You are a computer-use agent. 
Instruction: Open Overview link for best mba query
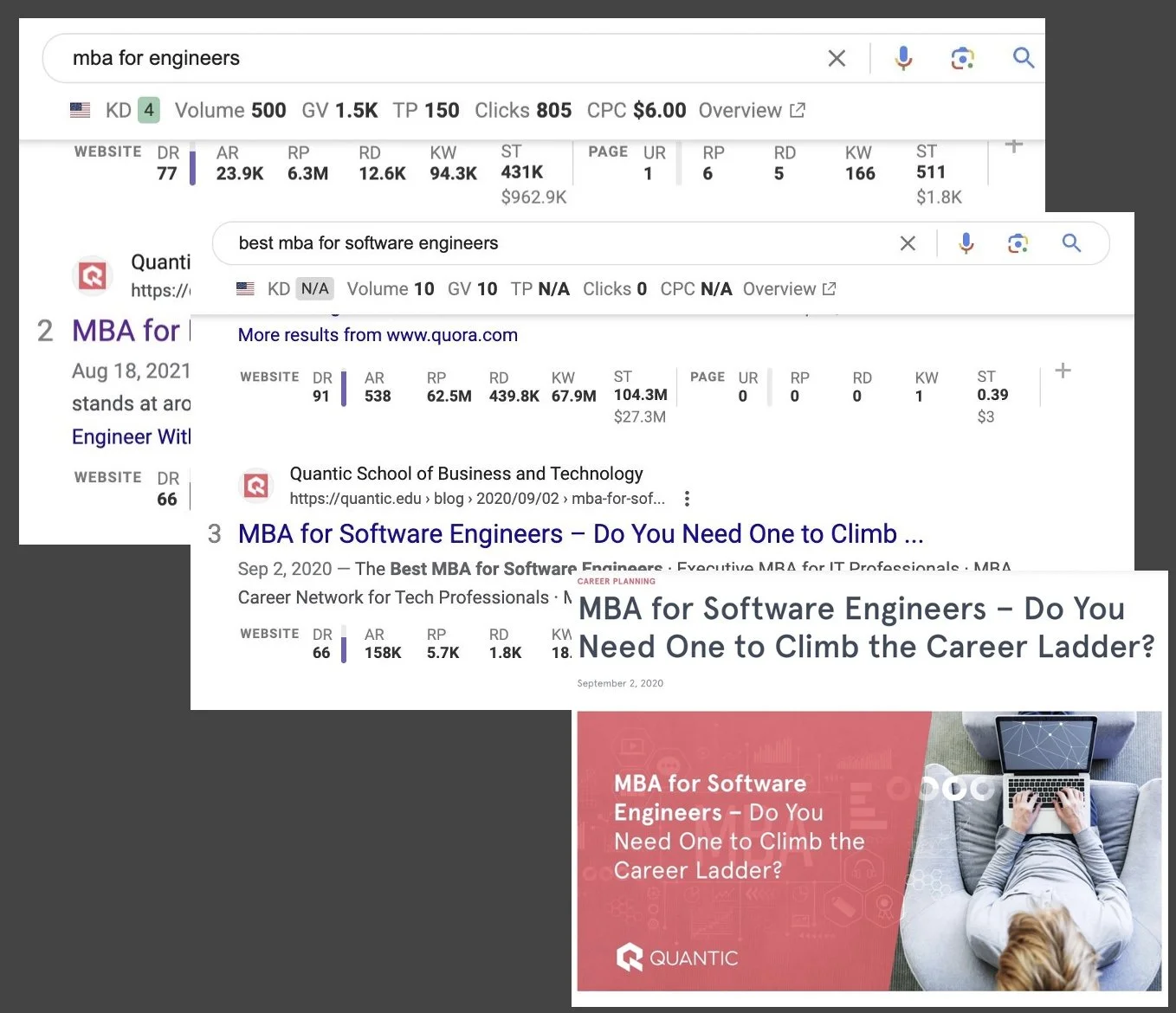tap(789, 288)
